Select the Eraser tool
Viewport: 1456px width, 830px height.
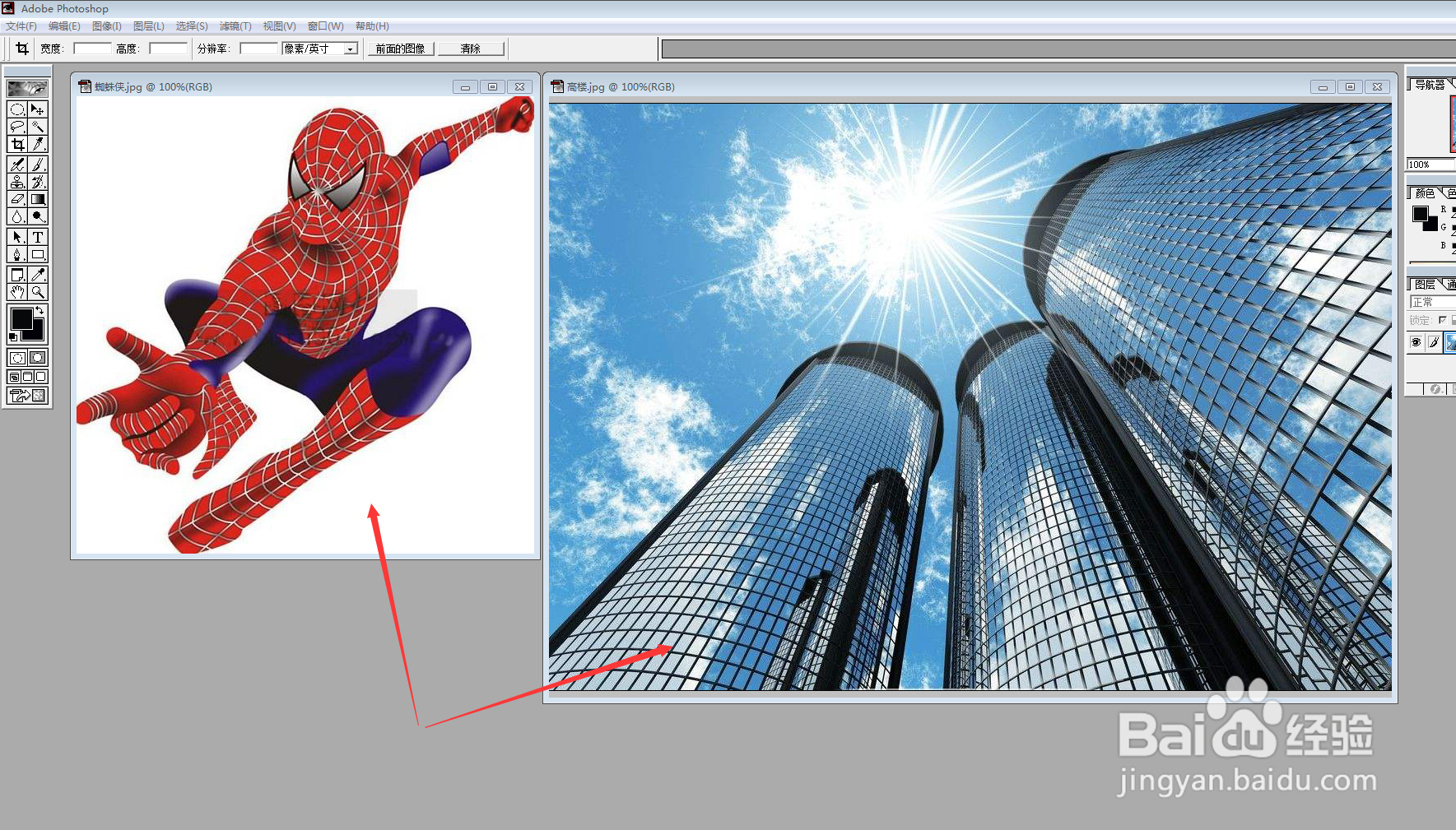tap(17, 199)
